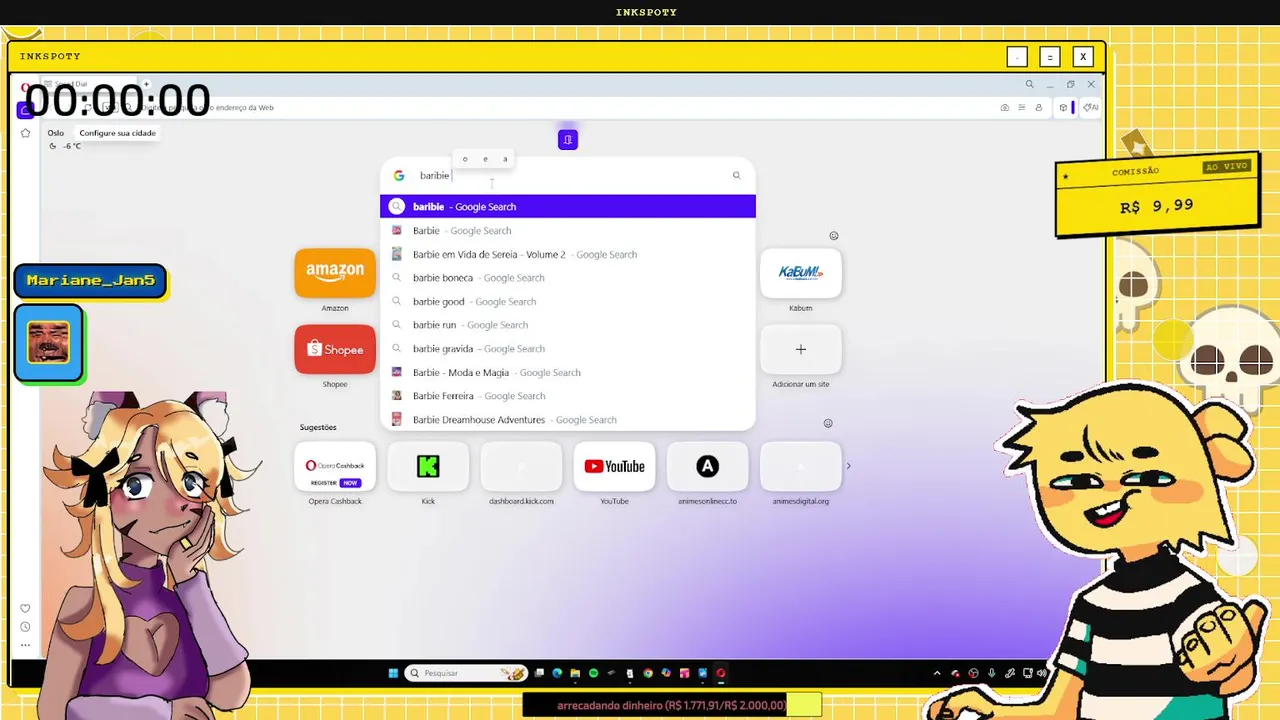Open Spotify from the taskbar
This screenshot has width=1280, height=720.
tap(593, 673)
